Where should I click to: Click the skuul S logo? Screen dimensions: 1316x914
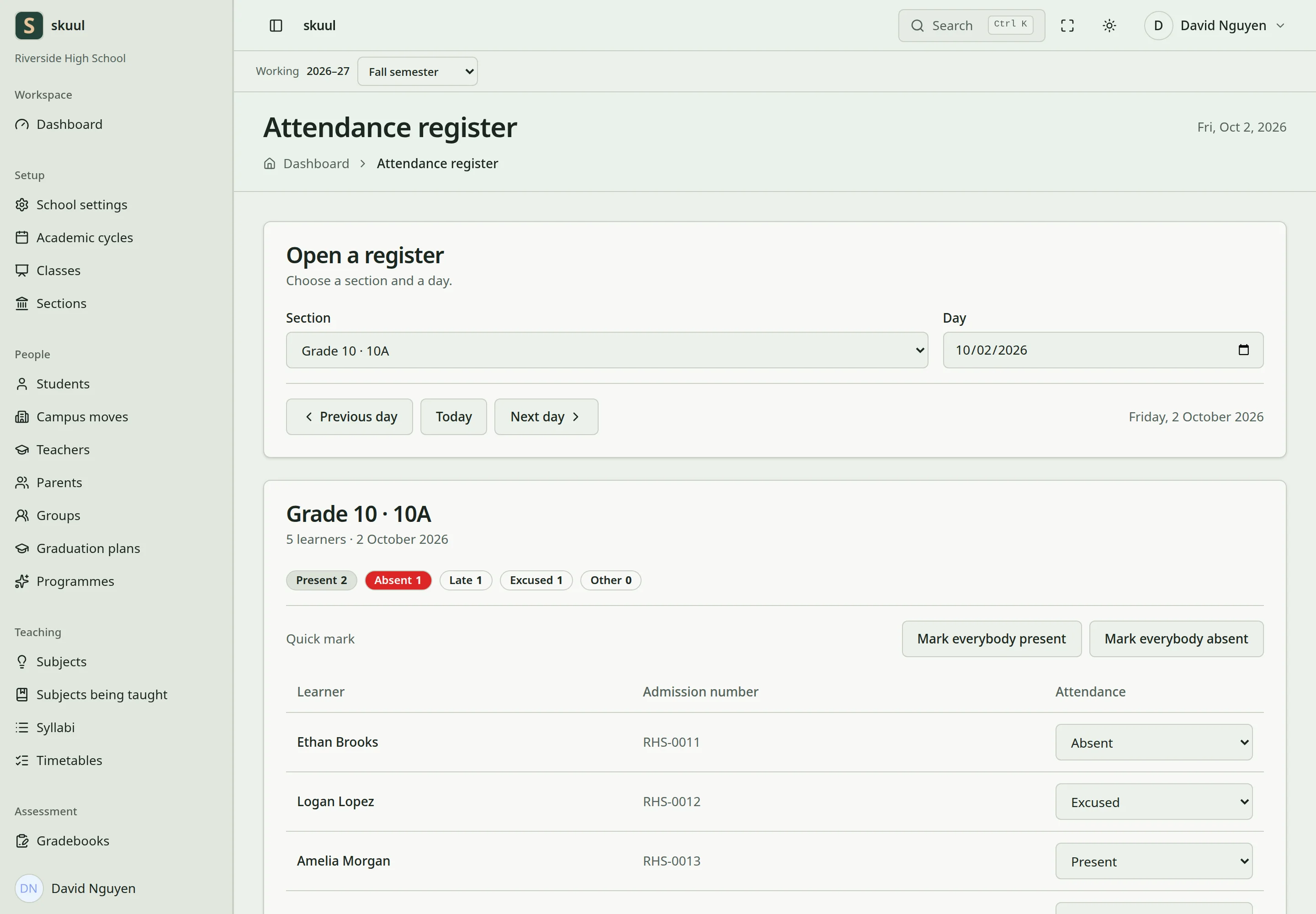[x=29, y=26]
